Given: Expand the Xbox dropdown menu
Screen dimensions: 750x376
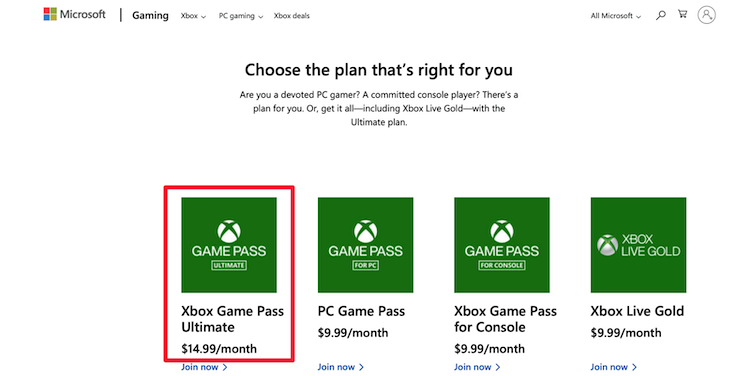Looking at the screenshot, I should pos(193,16).
